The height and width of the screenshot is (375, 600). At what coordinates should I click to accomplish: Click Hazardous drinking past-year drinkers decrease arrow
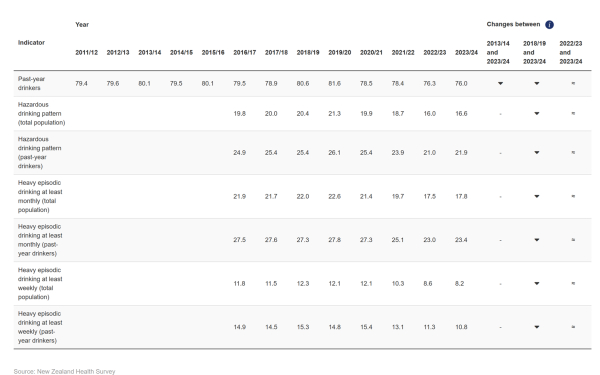coord(536,153)
